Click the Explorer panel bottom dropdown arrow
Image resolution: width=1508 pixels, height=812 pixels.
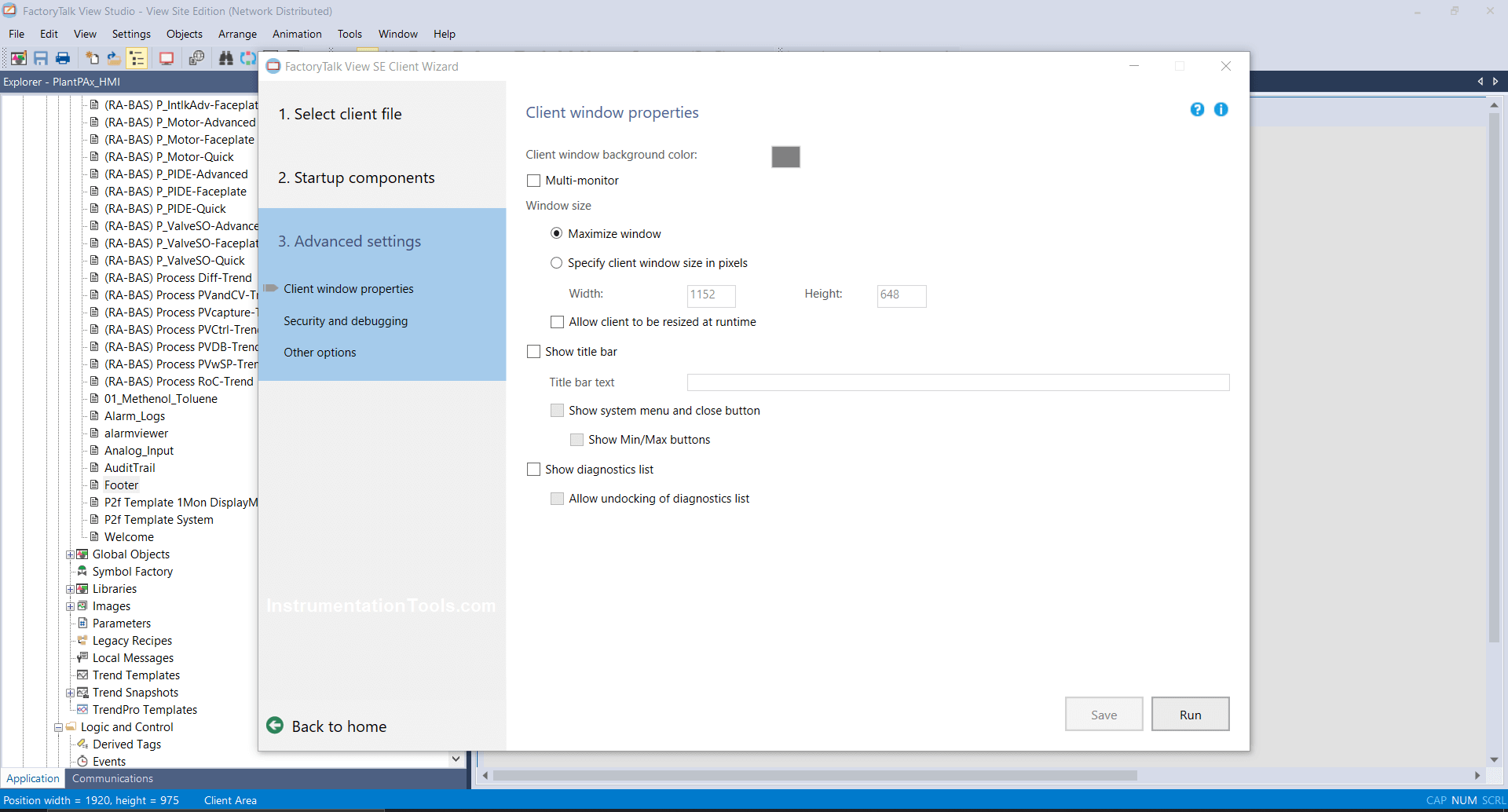(x=456, y=759)
